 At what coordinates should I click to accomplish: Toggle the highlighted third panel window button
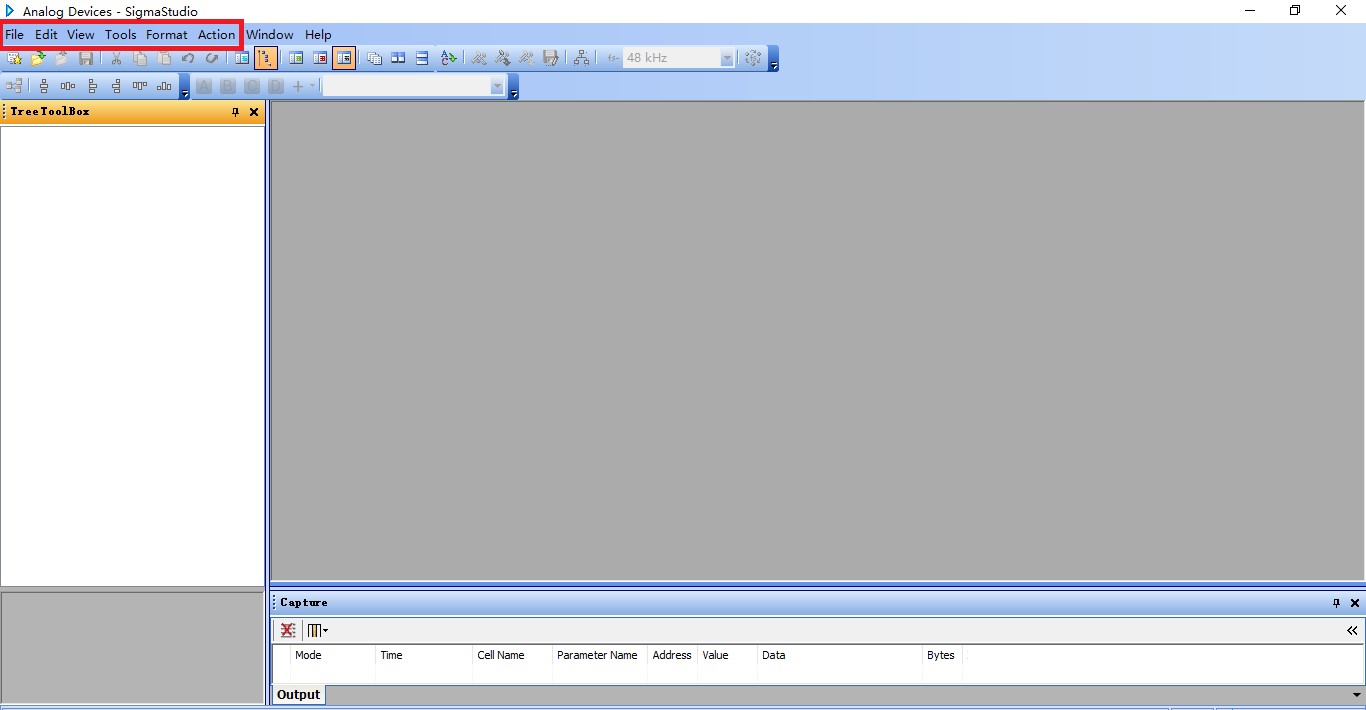coord(344,58)
